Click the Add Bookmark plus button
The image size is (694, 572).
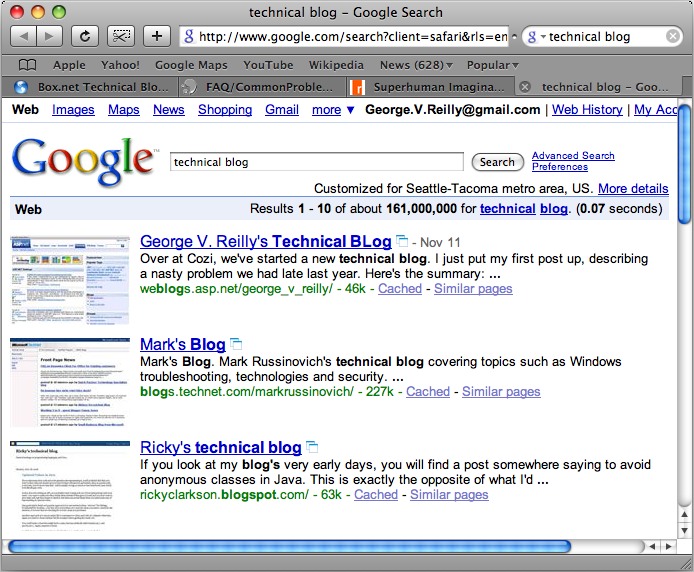[x=157, y=37]
